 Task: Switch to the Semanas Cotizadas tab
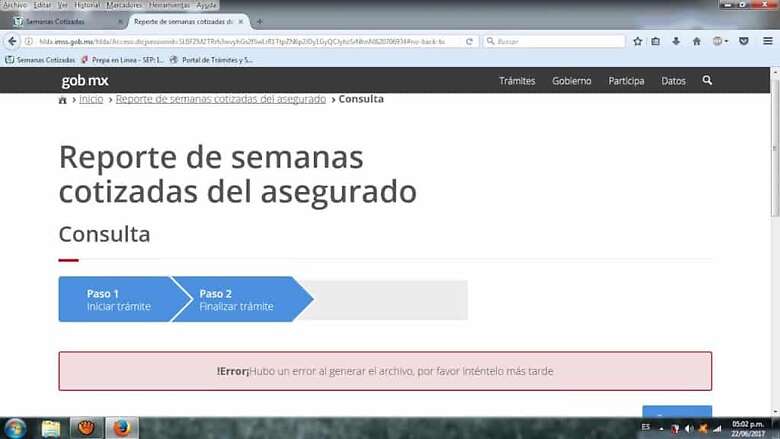(60, 21)
